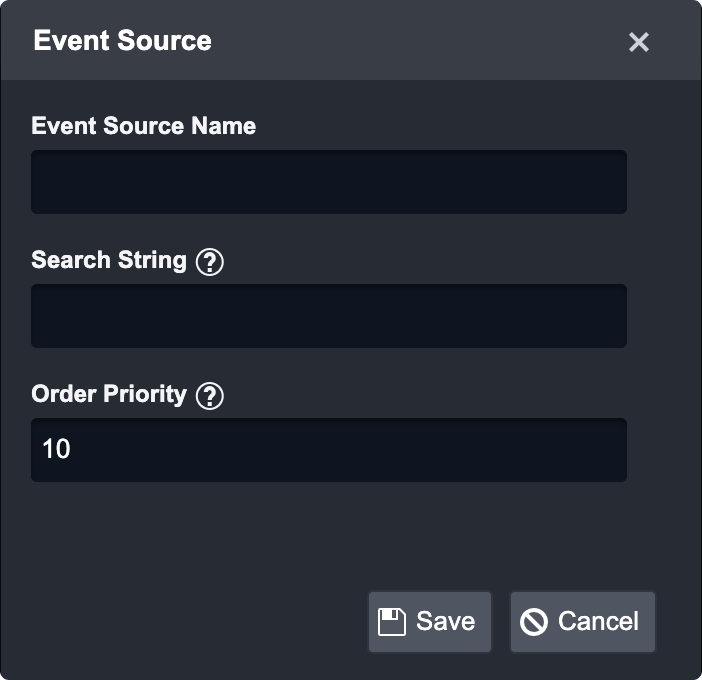The width and height of the screenshot is (702, 680).
Task: Click the Order Priority label text
Action: 109,394
